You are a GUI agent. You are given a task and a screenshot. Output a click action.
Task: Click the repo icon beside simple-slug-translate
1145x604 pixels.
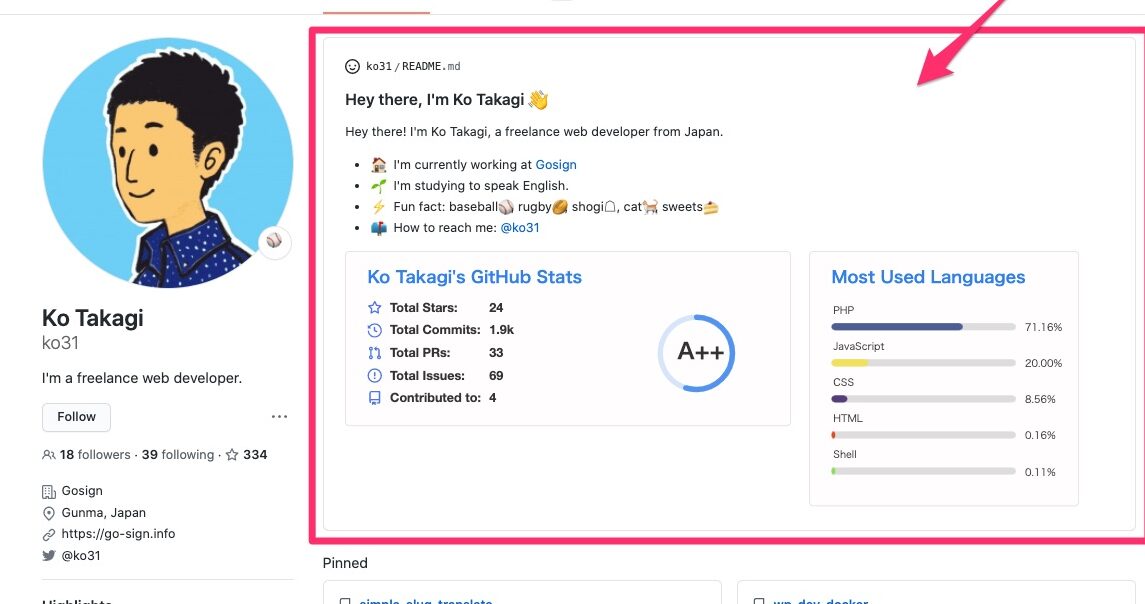[344, 601]
